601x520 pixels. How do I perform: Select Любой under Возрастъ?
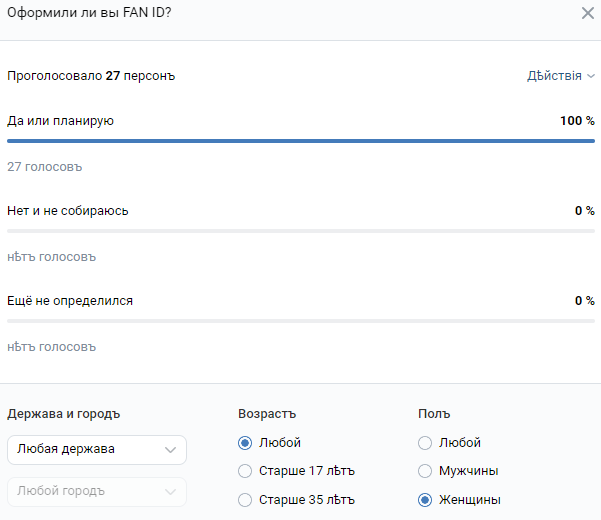pos(245,443)
